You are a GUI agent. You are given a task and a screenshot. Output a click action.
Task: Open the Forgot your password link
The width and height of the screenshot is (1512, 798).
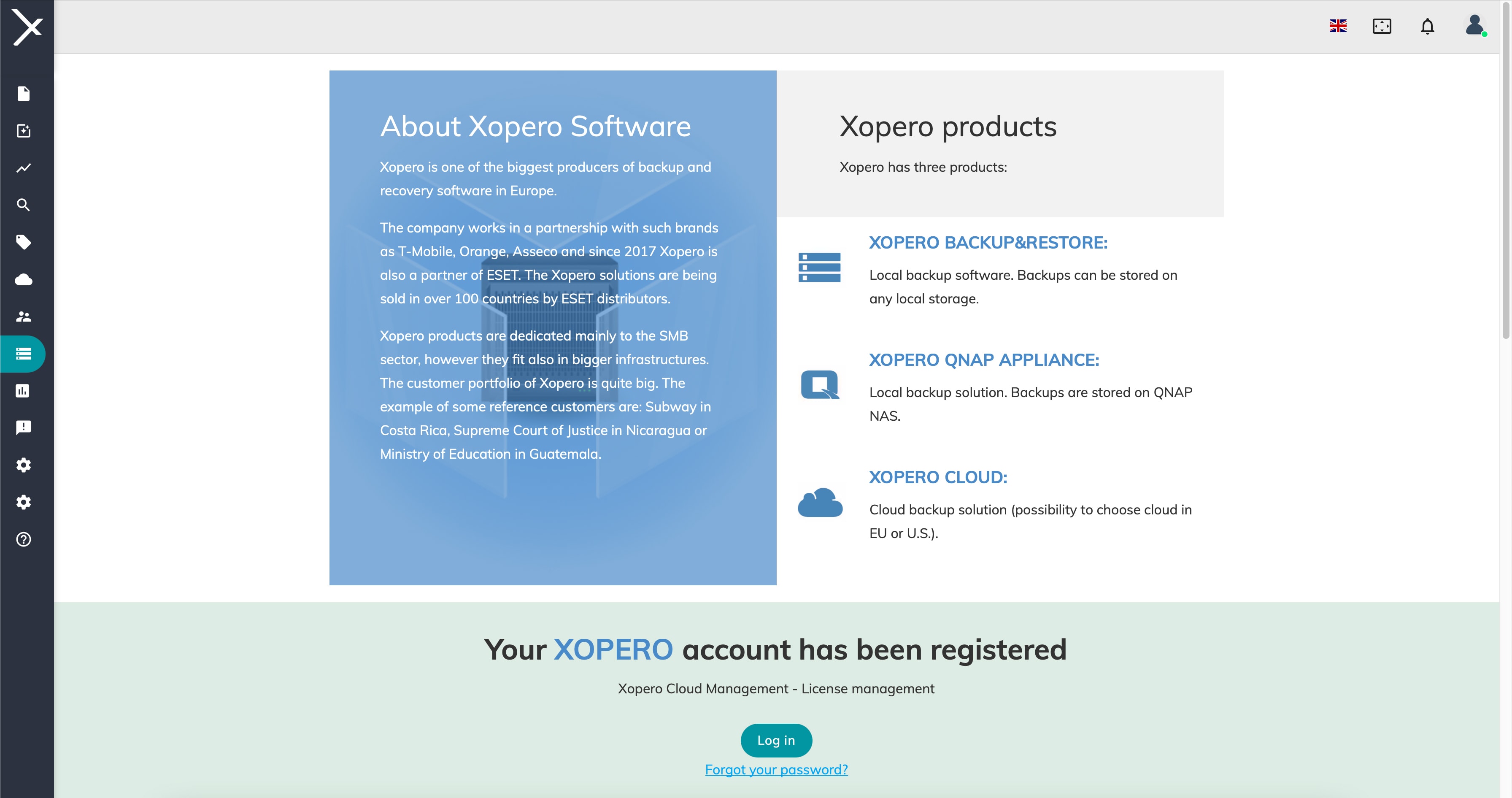tap(776, 770)
